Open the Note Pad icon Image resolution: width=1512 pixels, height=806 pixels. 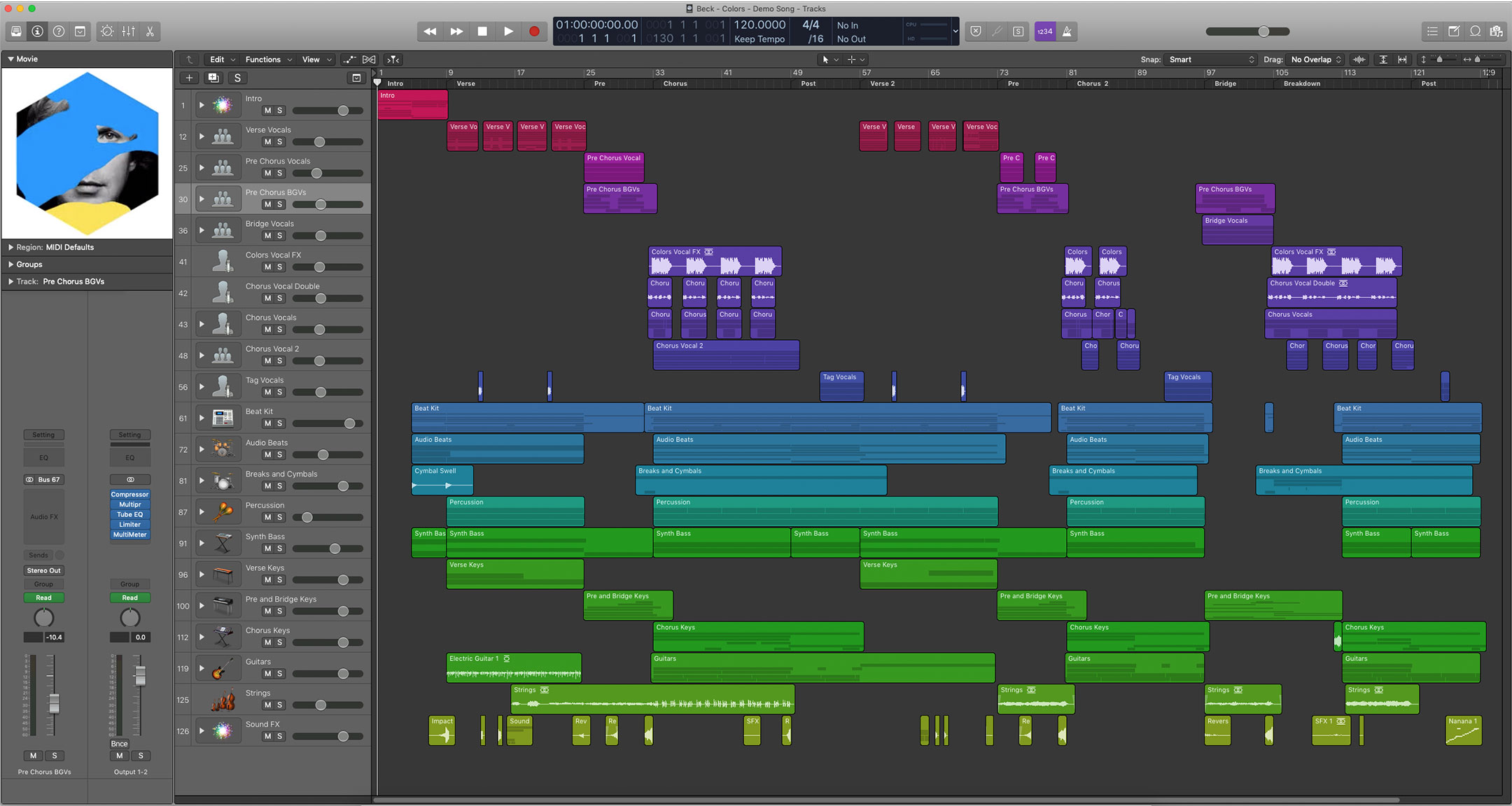point(1454,31)
